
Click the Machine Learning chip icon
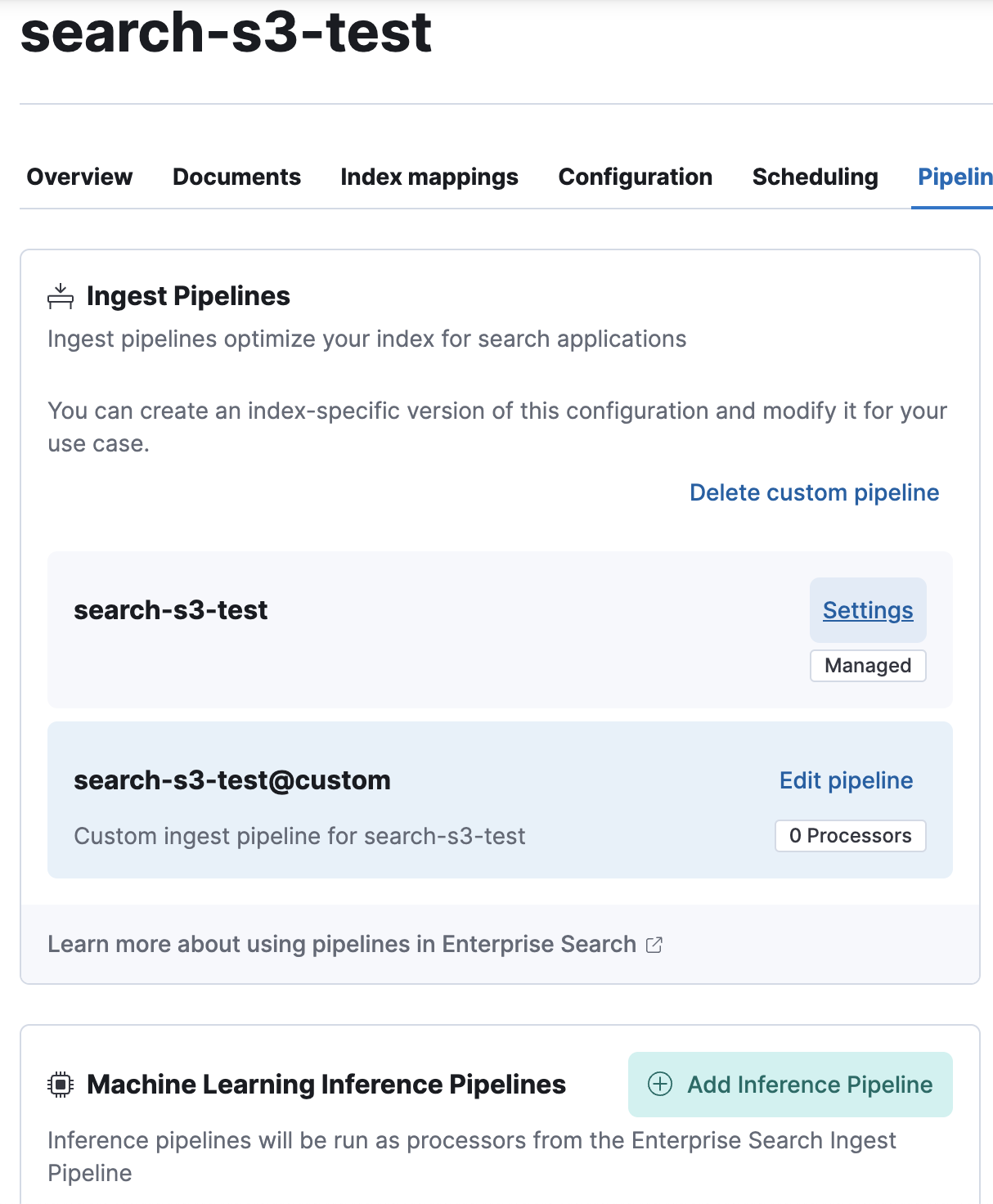point(61,1085)
